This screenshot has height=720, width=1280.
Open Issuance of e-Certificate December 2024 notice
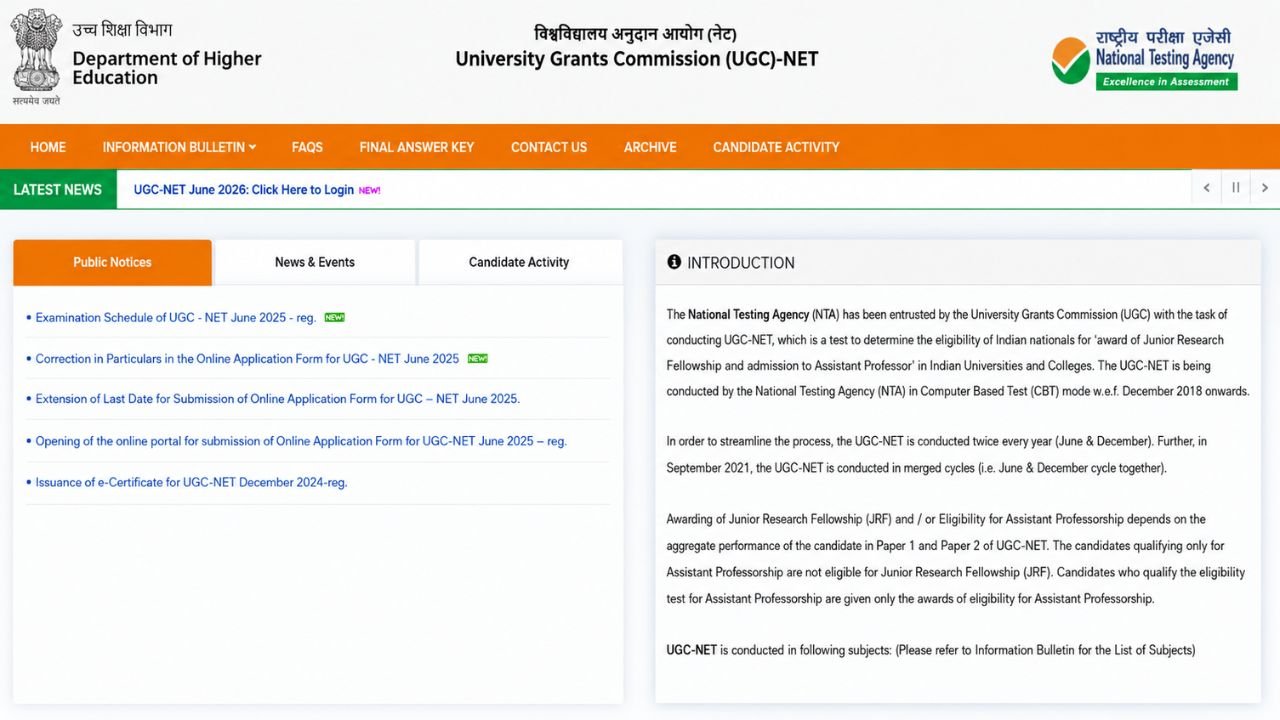click(x=191, y=482)
